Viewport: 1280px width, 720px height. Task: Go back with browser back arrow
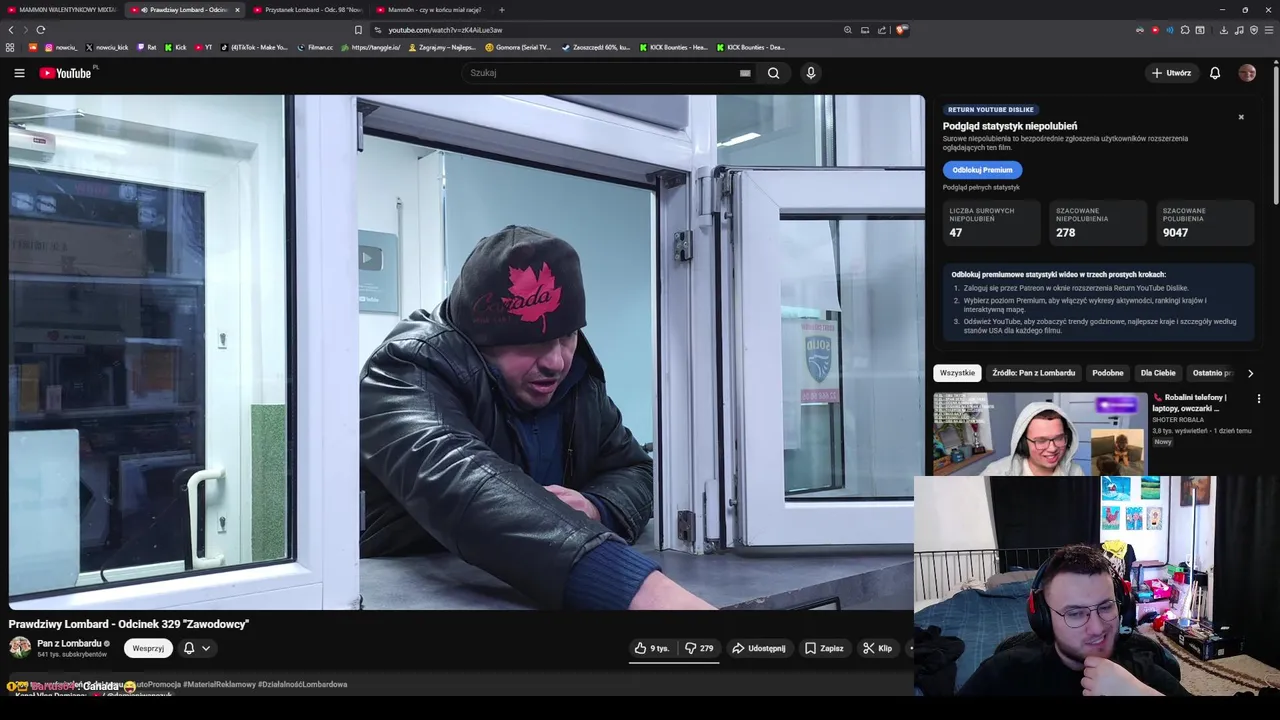11,30
